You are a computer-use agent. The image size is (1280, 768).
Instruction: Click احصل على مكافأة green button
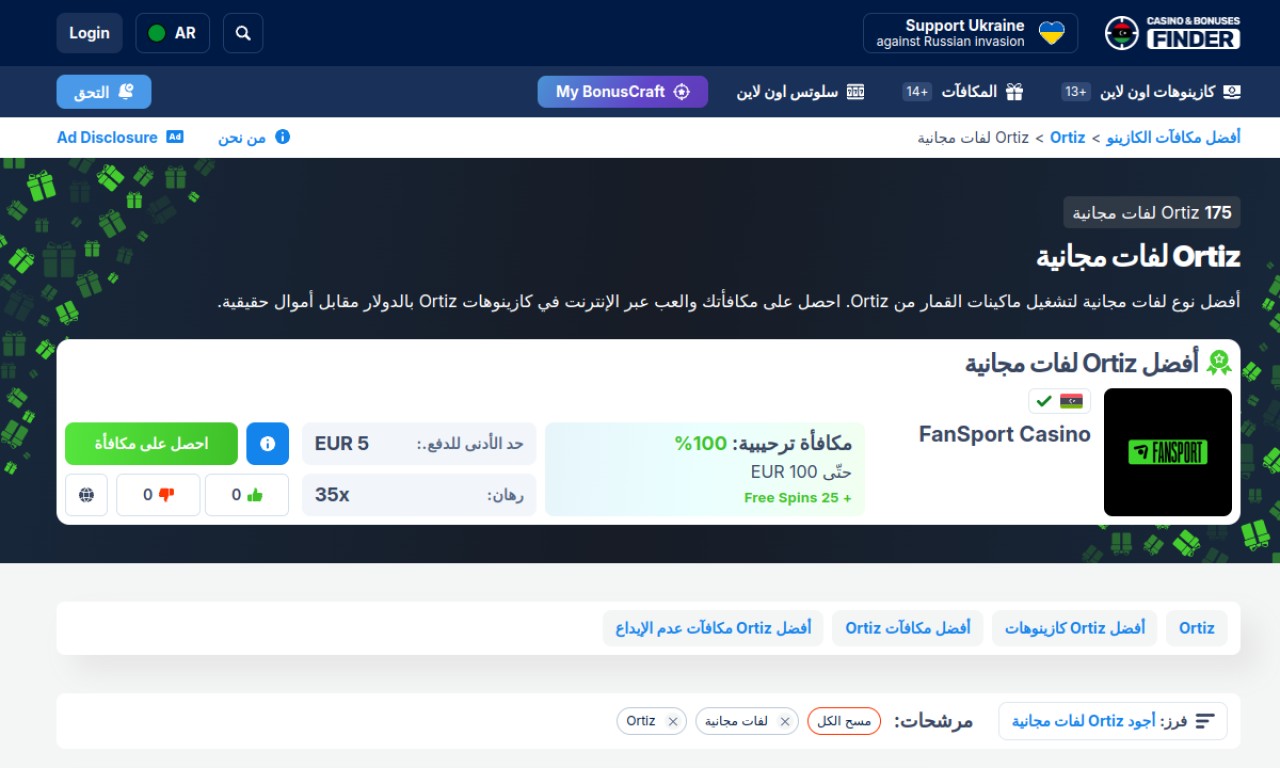click(x=152, y=444)
